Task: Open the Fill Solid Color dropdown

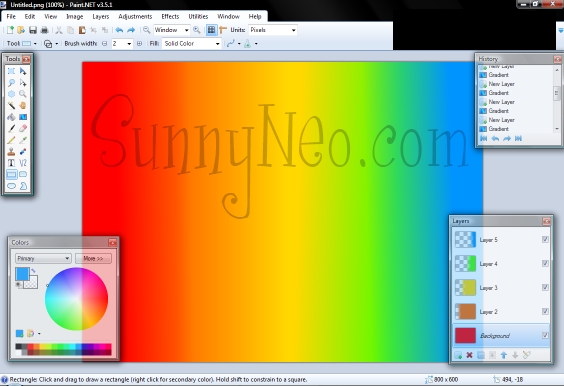Action: 191,44
